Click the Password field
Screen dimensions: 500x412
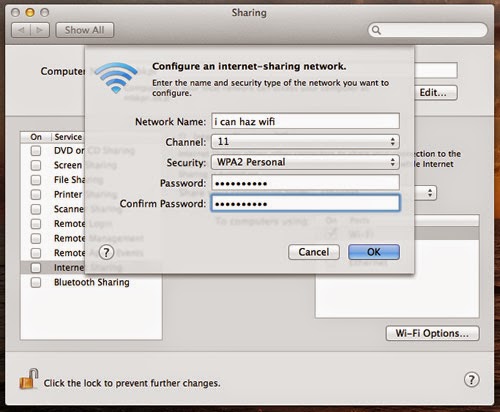pyautogui.click(x=305, y=183)
